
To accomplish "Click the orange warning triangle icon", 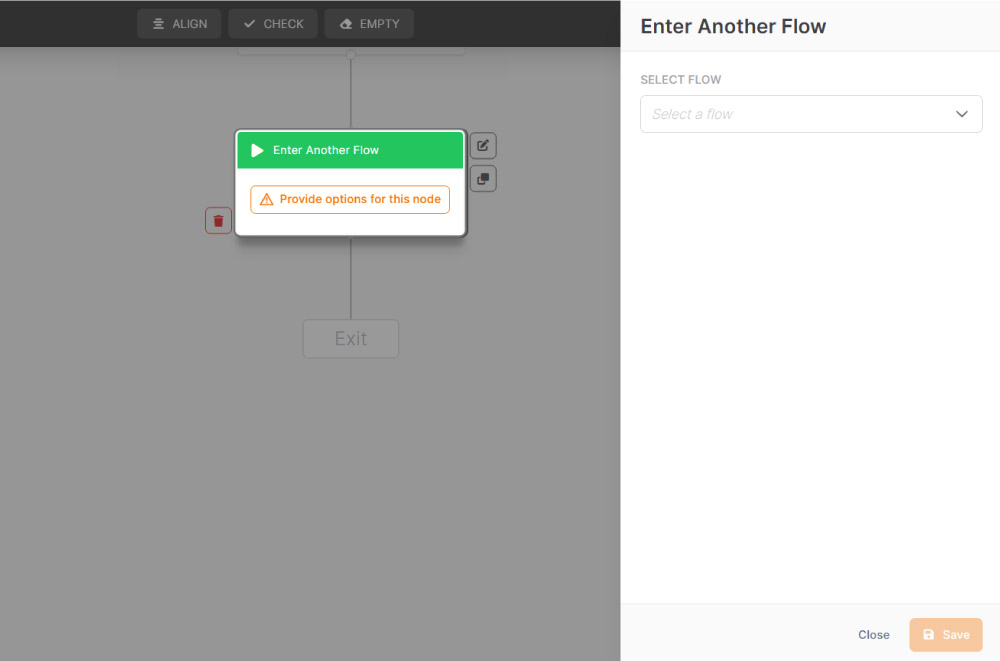I will 266,200.
